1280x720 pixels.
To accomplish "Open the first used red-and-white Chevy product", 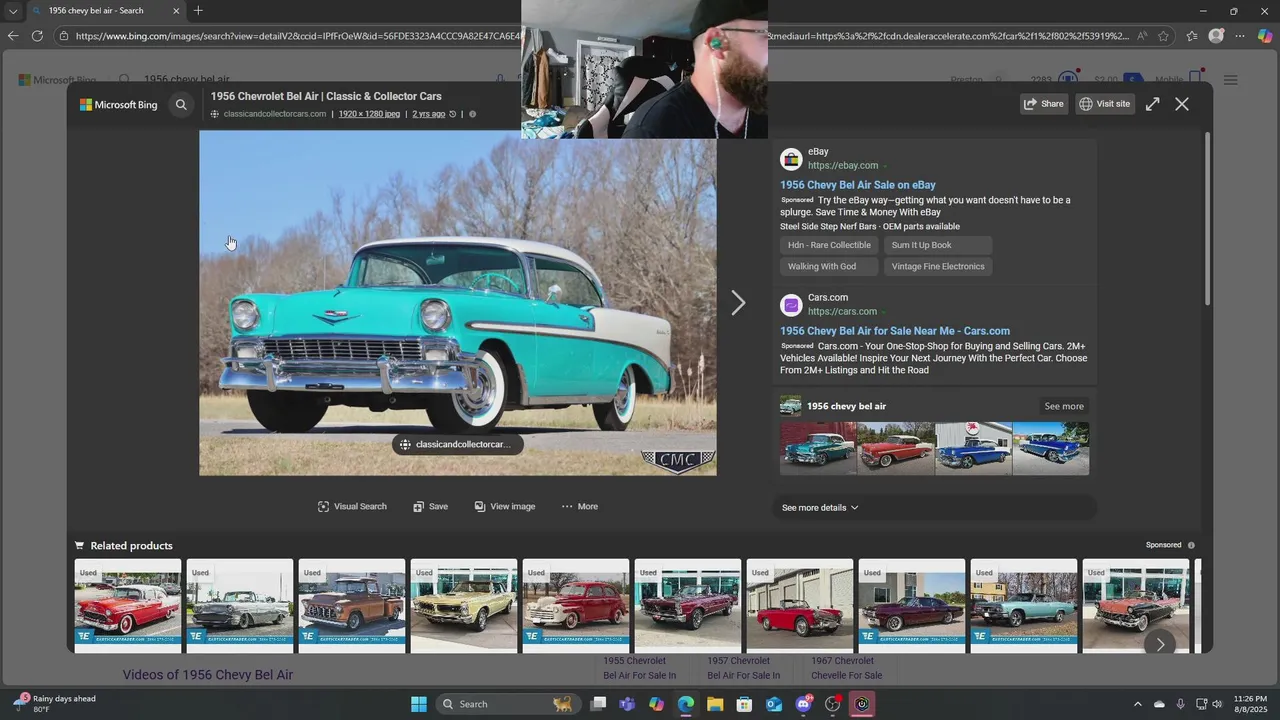I will pyautogui.click(x=128, y=606).
